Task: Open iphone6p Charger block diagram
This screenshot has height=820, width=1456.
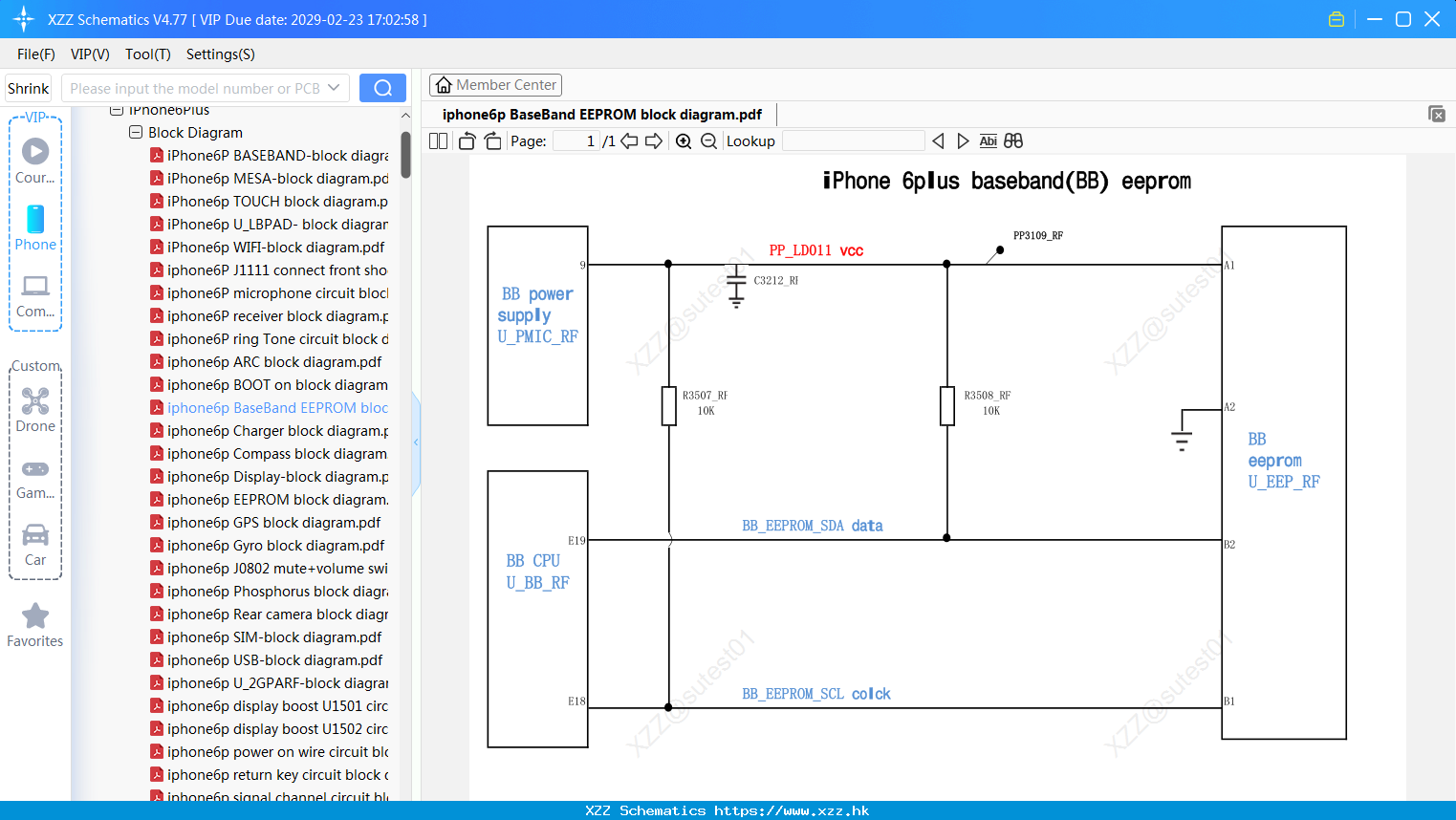Action: pos(270,430)
